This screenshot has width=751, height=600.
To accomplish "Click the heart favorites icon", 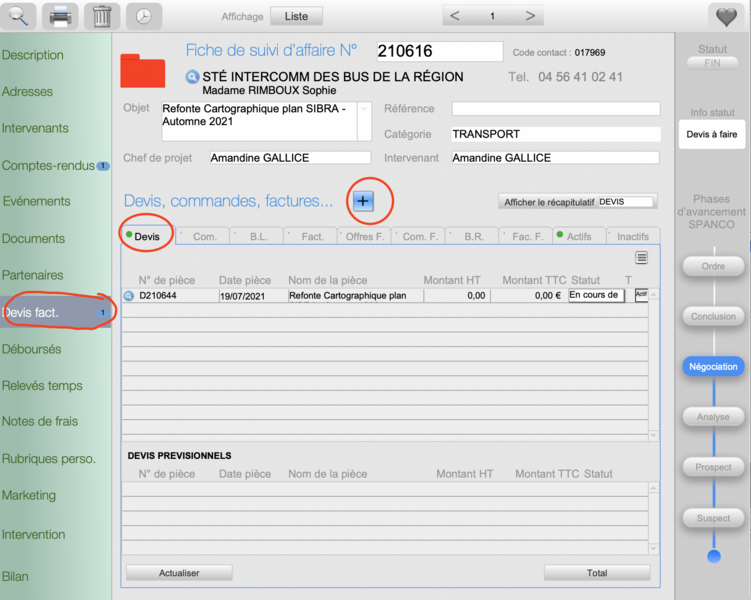I will coord(722,16).
